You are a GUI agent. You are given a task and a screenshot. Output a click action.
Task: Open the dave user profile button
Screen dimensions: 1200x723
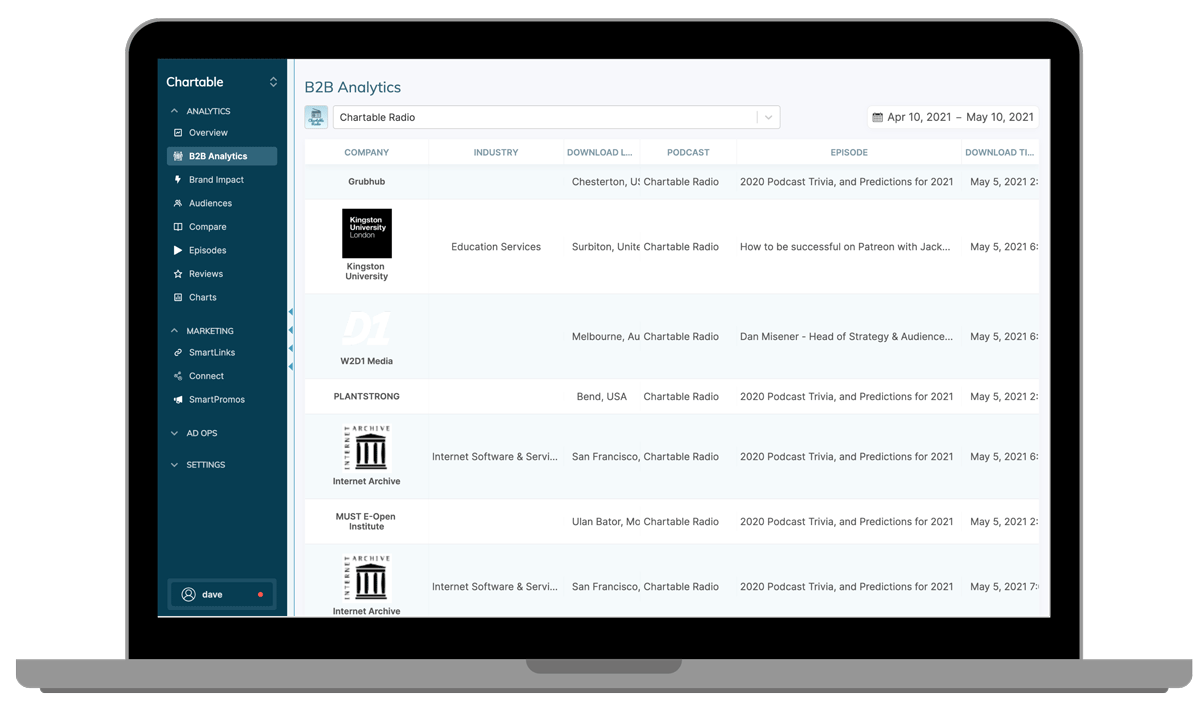(x=222, y=594)
